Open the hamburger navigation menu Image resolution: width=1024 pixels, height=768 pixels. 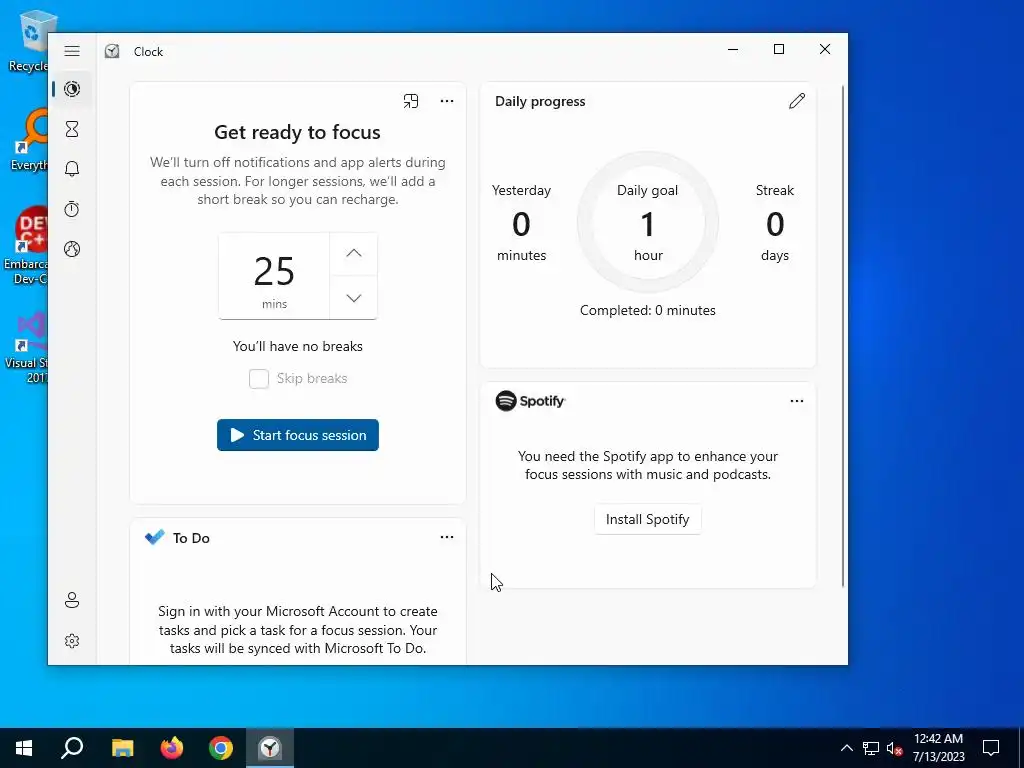click(72, 51)
